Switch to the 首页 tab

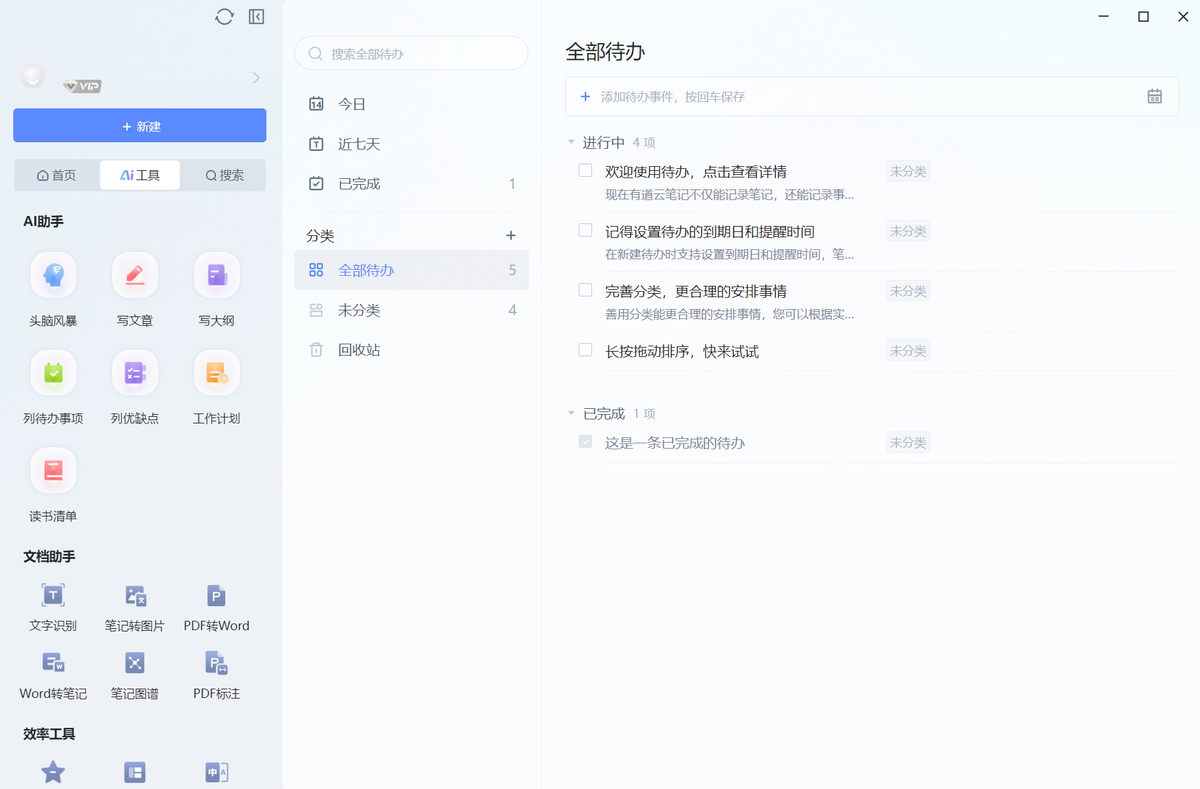pos(56,174)
